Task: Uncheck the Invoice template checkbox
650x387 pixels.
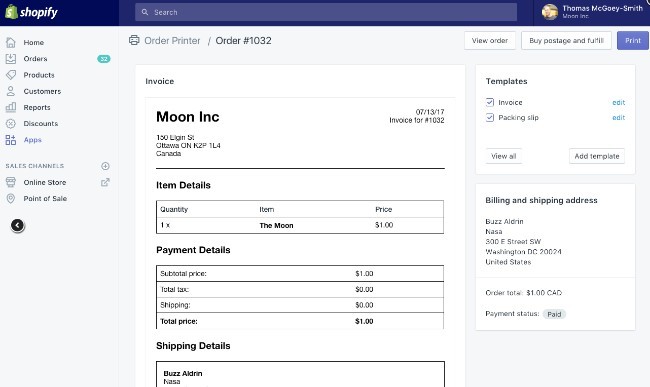Action: 490,102
